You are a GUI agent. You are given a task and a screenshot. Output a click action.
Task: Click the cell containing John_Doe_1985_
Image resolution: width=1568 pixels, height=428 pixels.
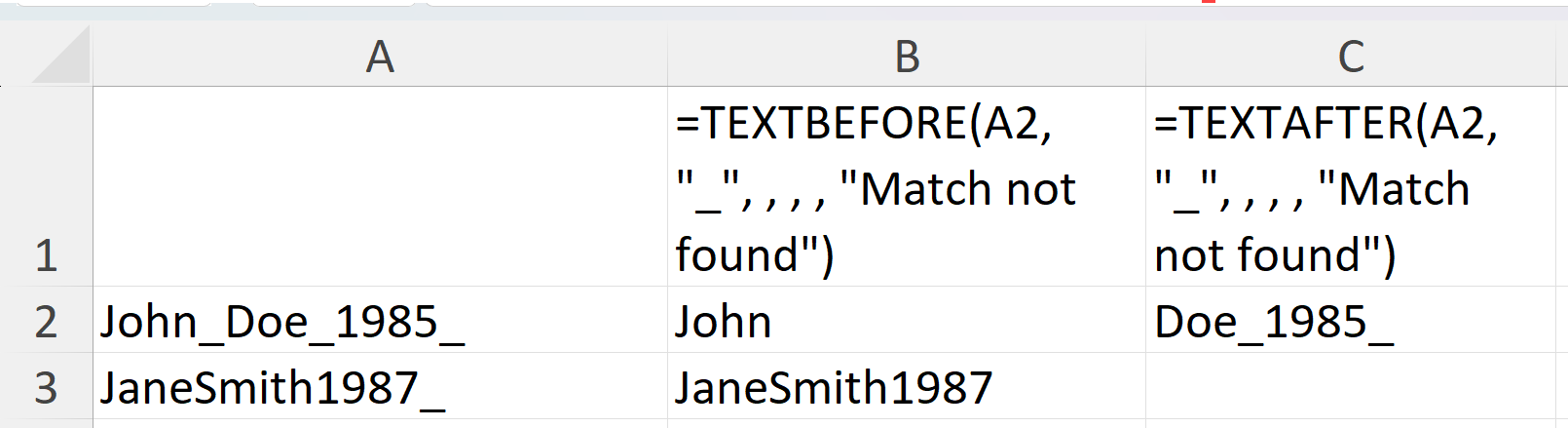pyautogui.click(x=380, y=321)
